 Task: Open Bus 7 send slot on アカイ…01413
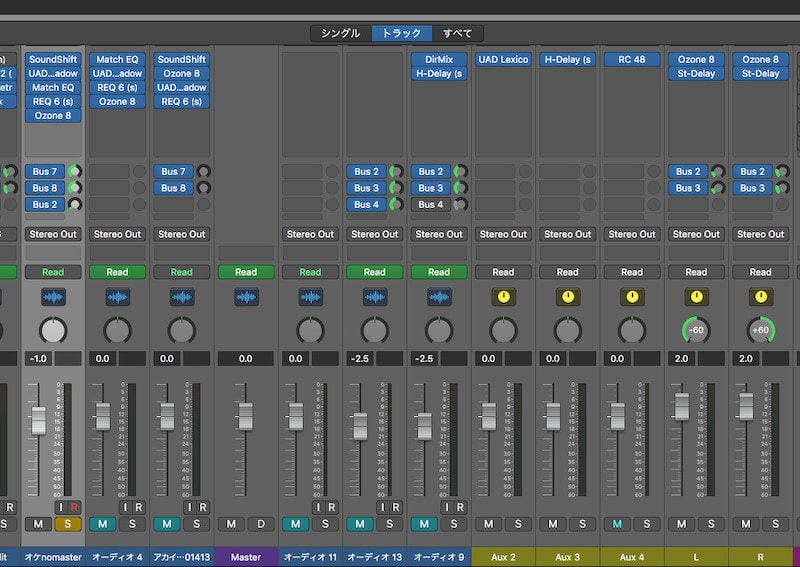173,171
